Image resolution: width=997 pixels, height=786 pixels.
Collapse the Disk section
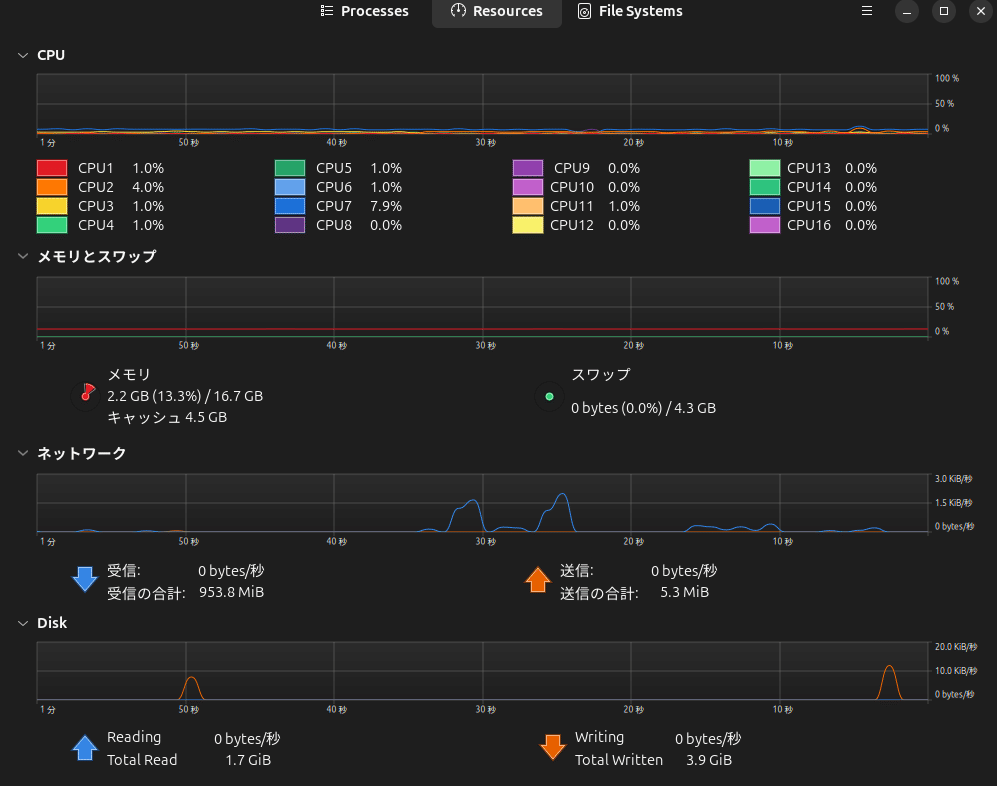click(23, 623)
